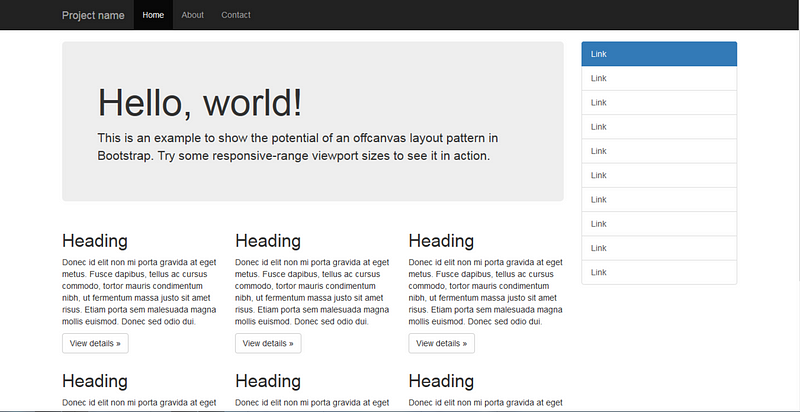
Task: Click the last Link in sidebar list
Action: [658, 272]
